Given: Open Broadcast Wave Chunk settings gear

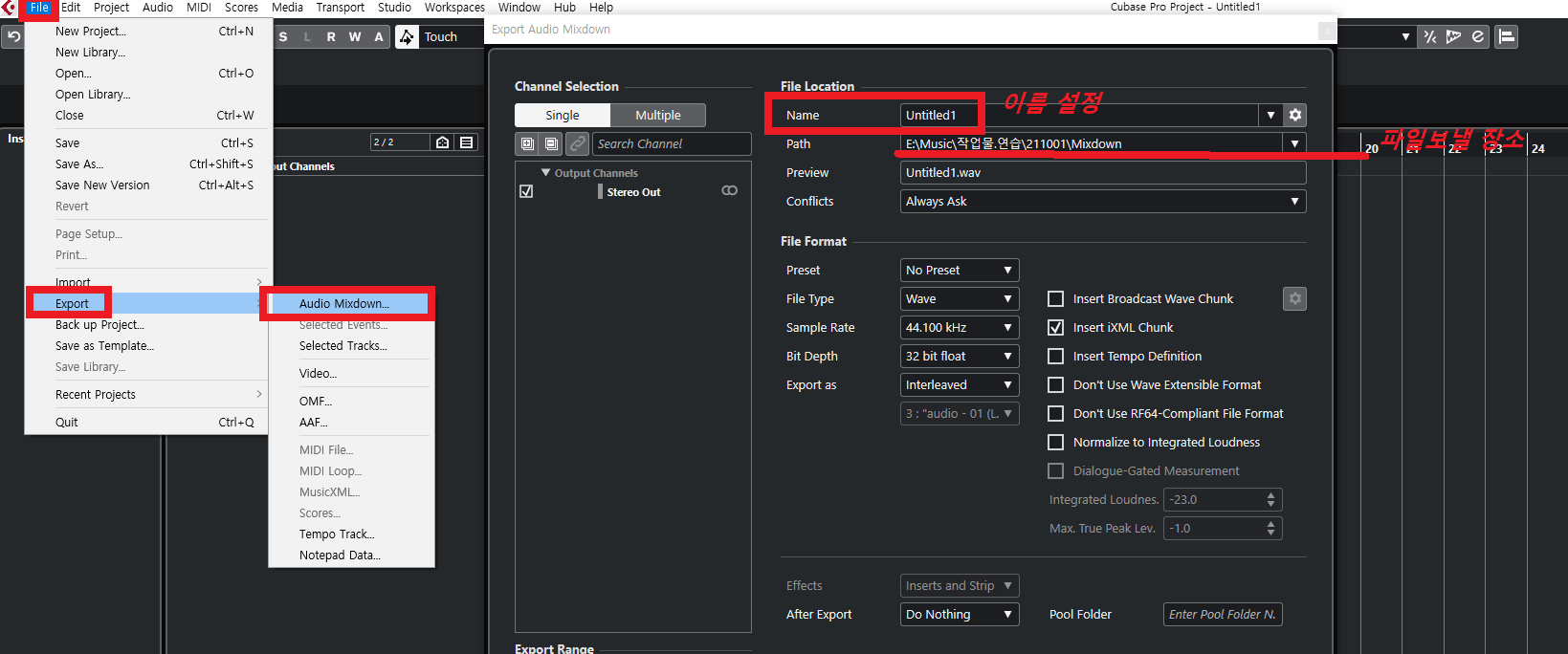Looking at the screenshot, I should (x=1294, y=298).
